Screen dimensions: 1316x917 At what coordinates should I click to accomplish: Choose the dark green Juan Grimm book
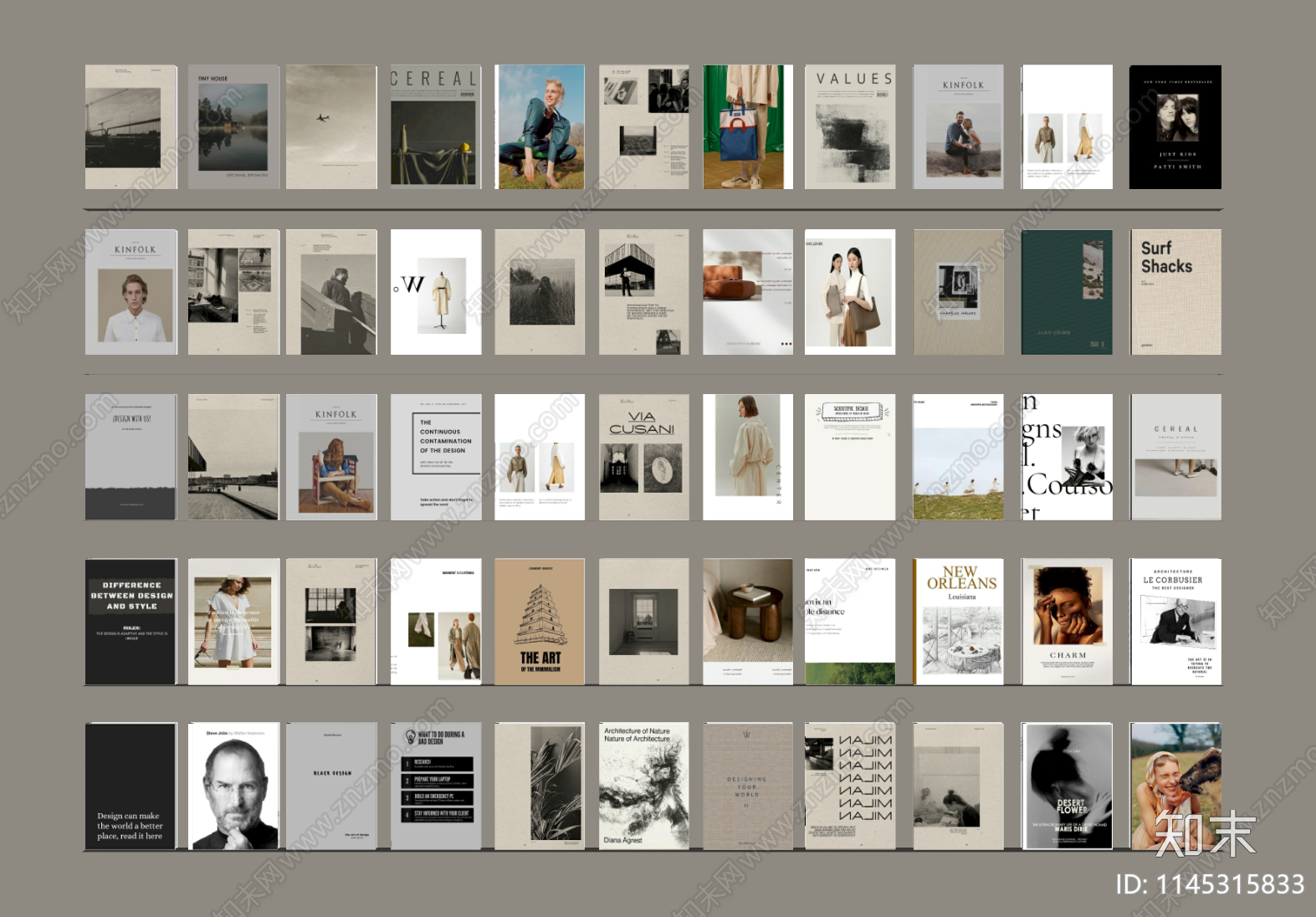click(1067, 292)
